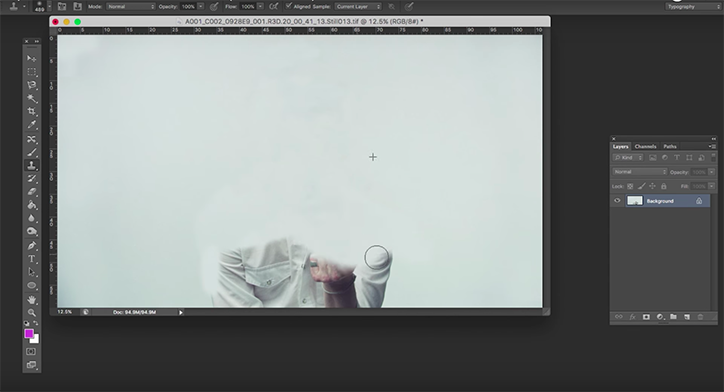Viewport: 724px width, 392px height.
Task: Add a layer mask
Action: (646, 317)
